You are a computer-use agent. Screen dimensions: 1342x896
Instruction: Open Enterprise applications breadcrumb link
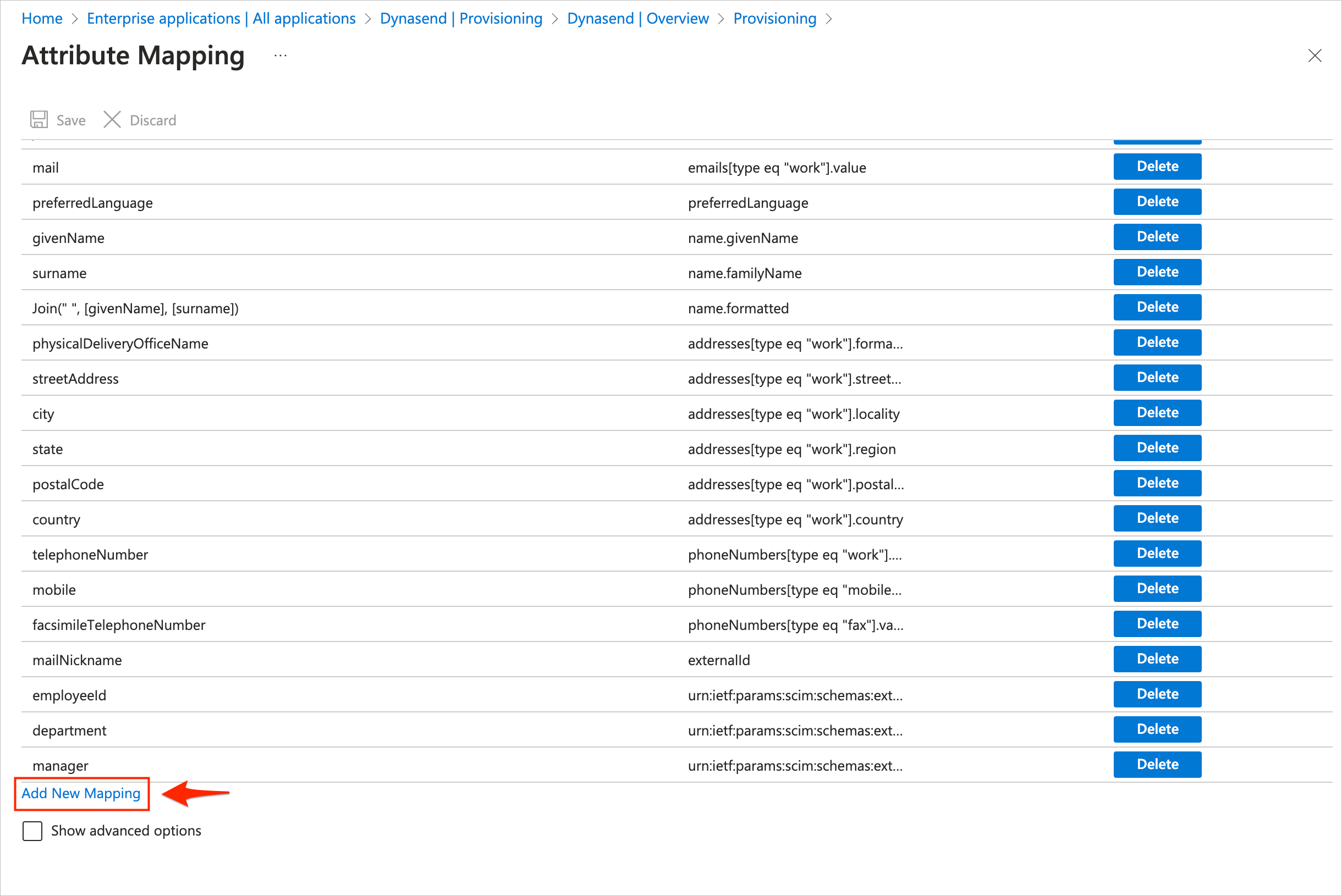(221, 18)
